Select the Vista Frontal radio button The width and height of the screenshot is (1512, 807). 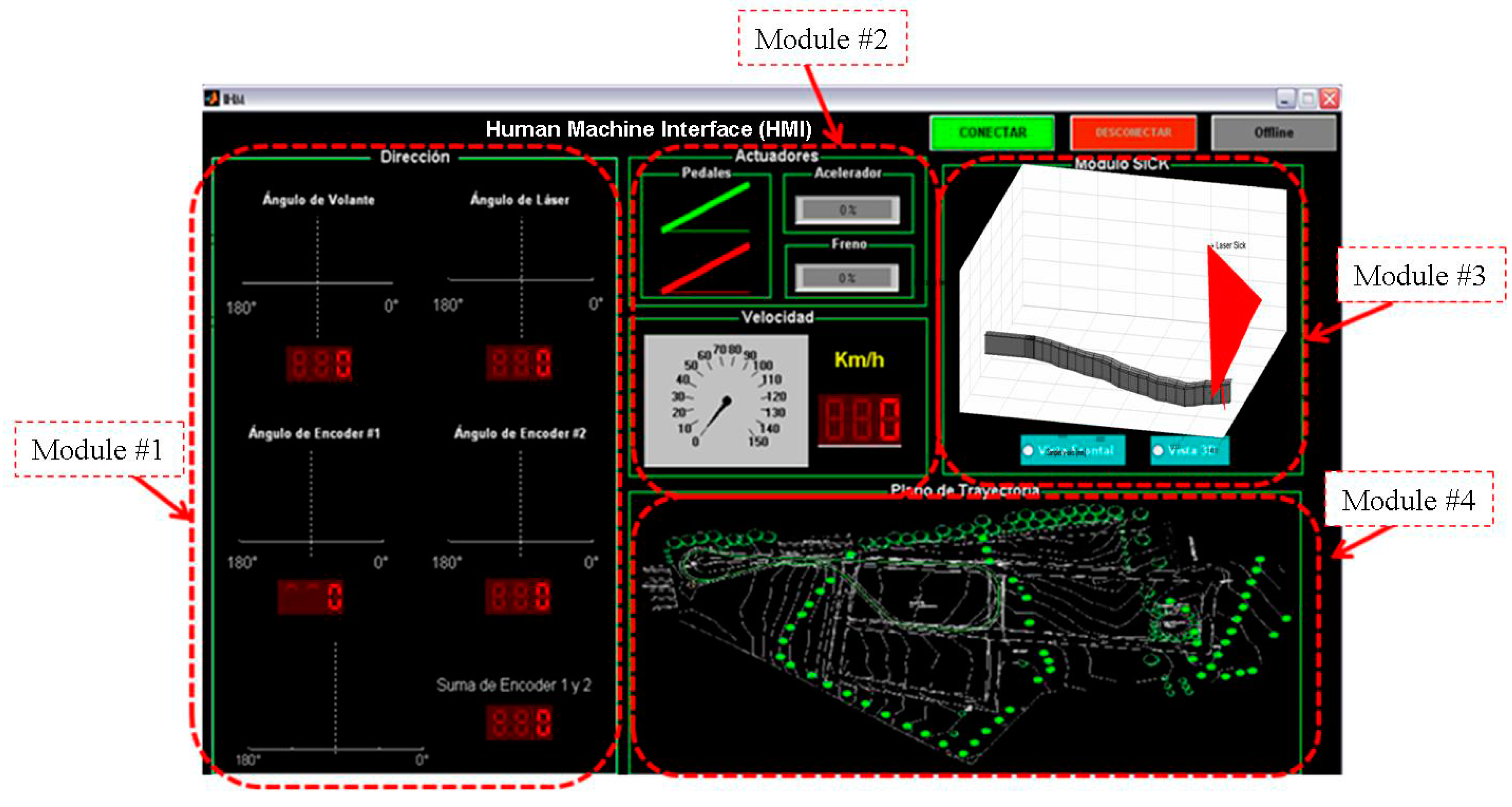coord(1028,451)
